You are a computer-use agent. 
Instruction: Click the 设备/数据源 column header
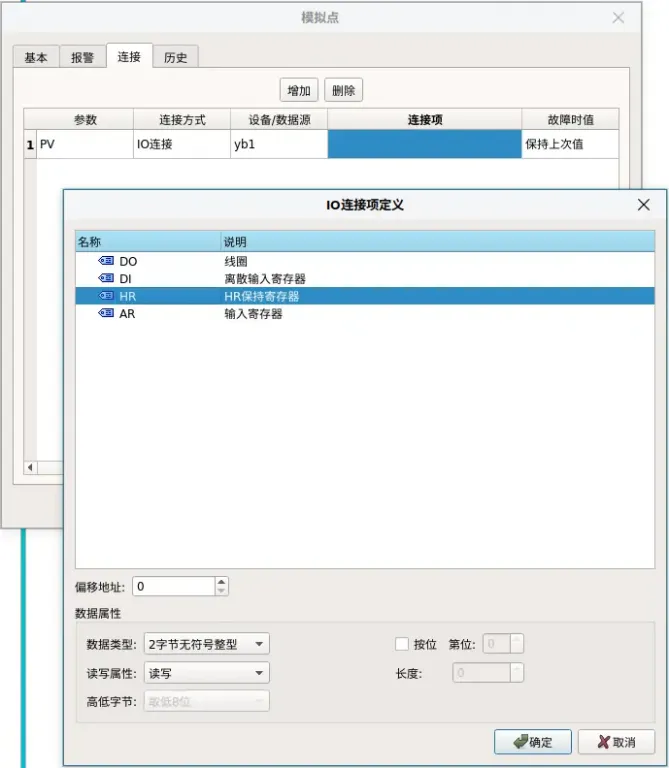pos(279,120)
